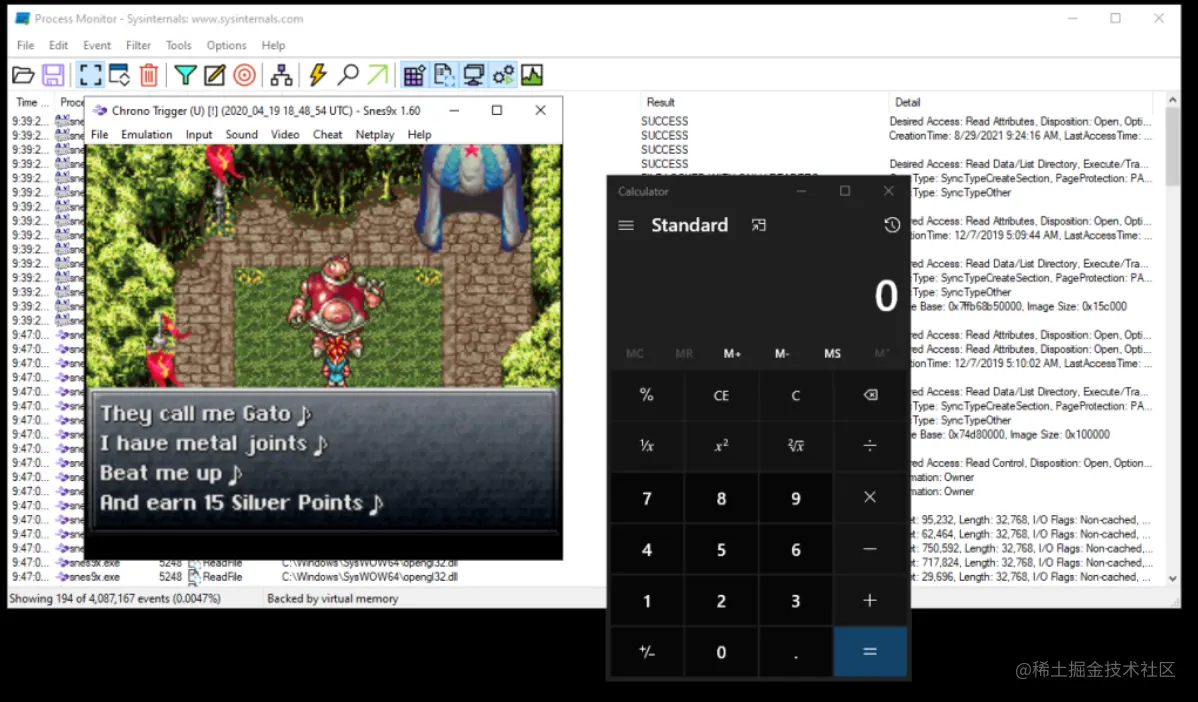The width and height of the screenshot is (1198, 702).
Task: Open Calculator hamburger navigation menu
Action: coord(626,225)
